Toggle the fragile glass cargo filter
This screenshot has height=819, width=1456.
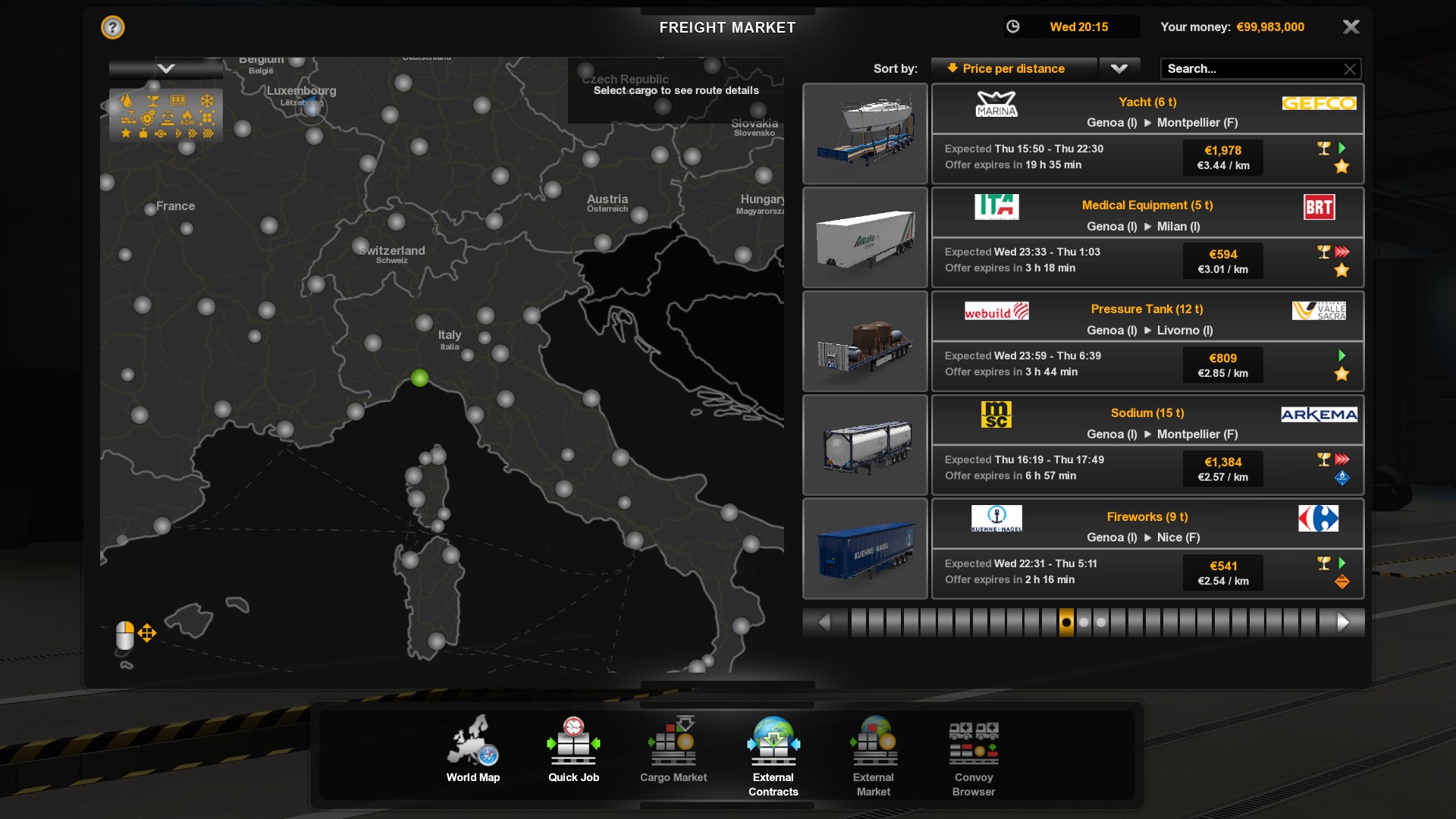(x=152, y=100)
